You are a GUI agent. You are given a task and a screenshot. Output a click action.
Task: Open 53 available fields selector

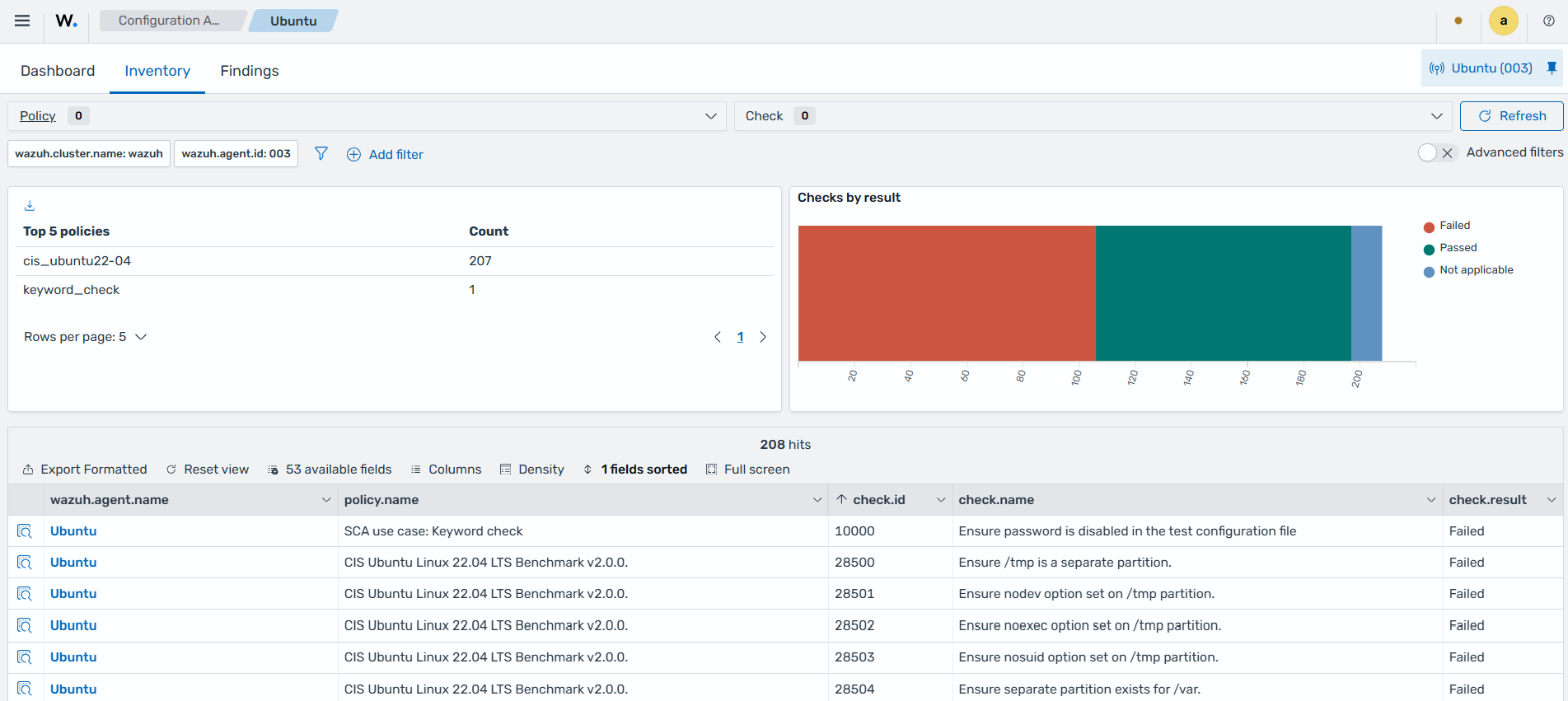point(330,470)
